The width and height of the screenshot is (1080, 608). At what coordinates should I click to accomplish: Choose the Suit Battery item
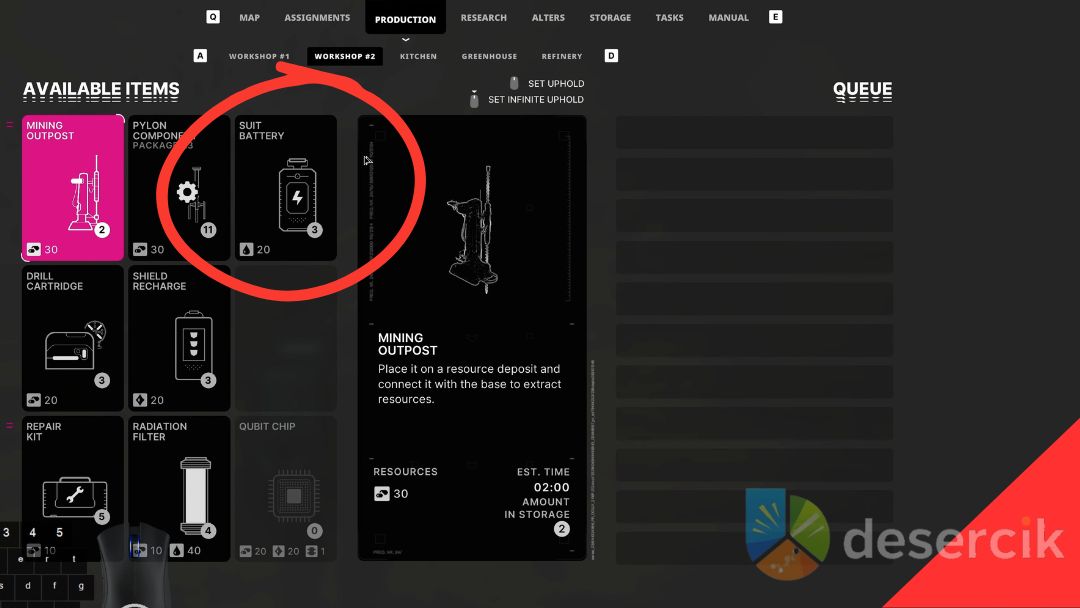click(285, 187)
